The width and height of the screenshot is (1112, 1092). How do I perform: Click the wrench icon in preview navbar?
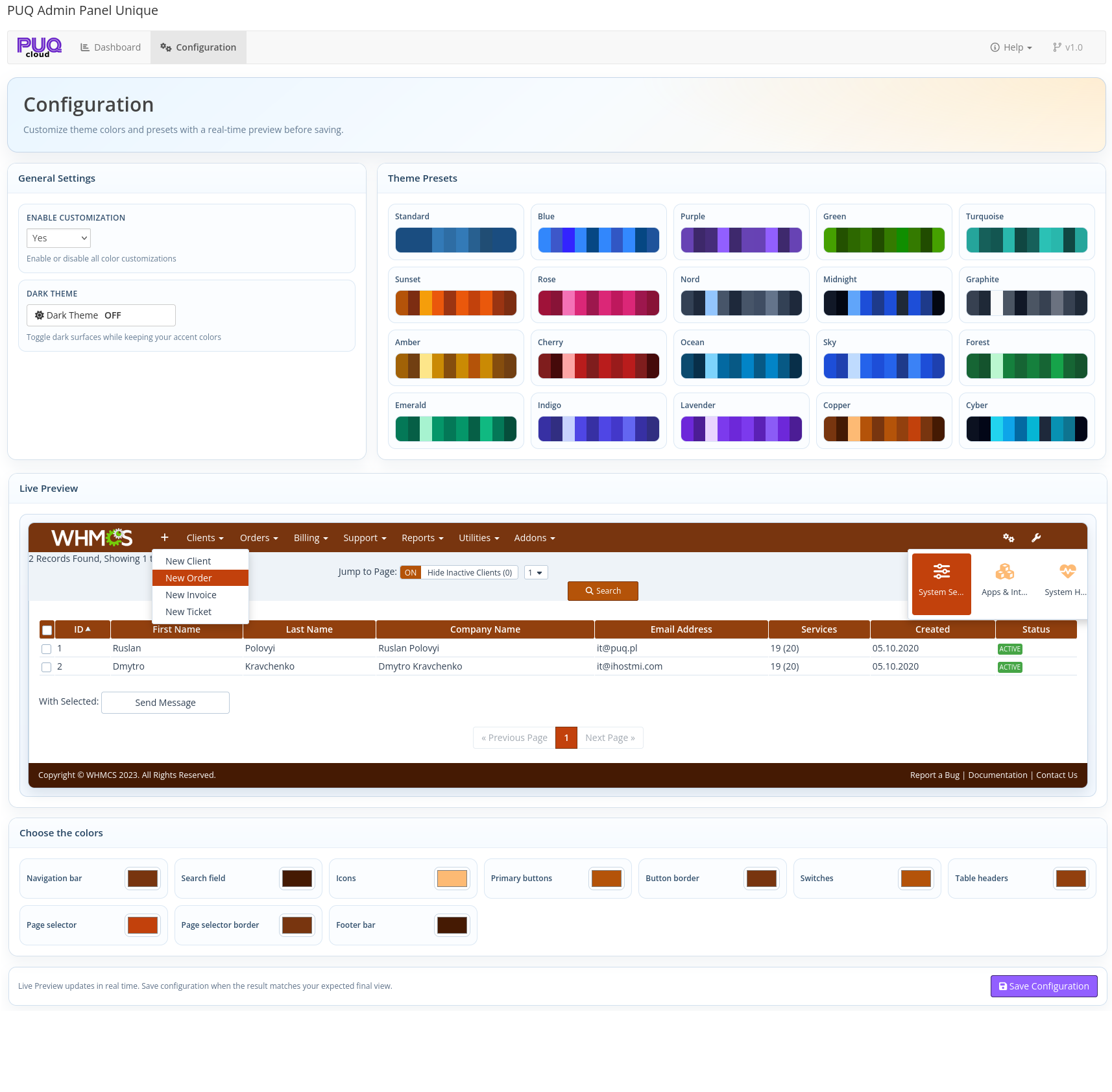(1036, 538)
